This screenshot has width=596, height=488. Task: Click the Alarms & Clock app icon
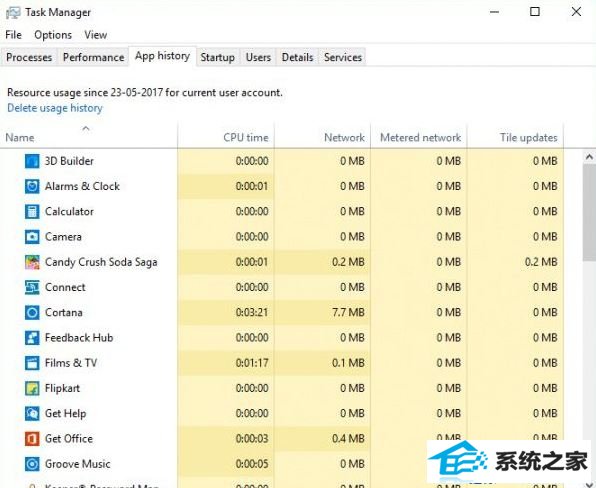coord(32,186)
